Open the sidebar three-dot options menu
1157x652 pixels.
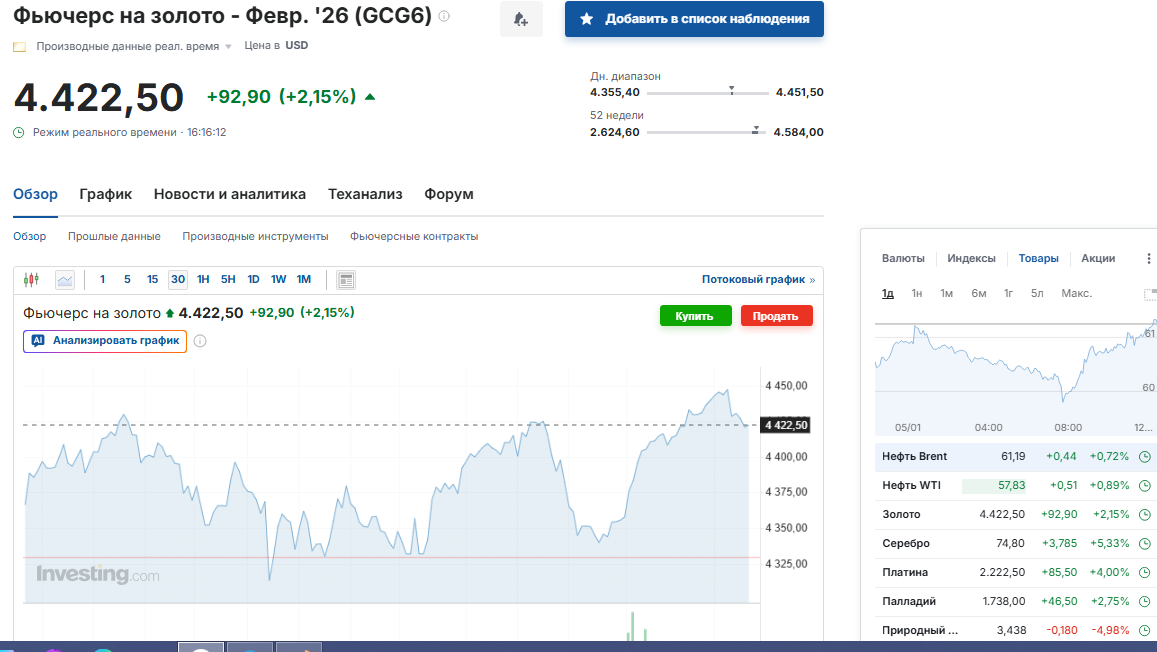(x=1148, y=258)
